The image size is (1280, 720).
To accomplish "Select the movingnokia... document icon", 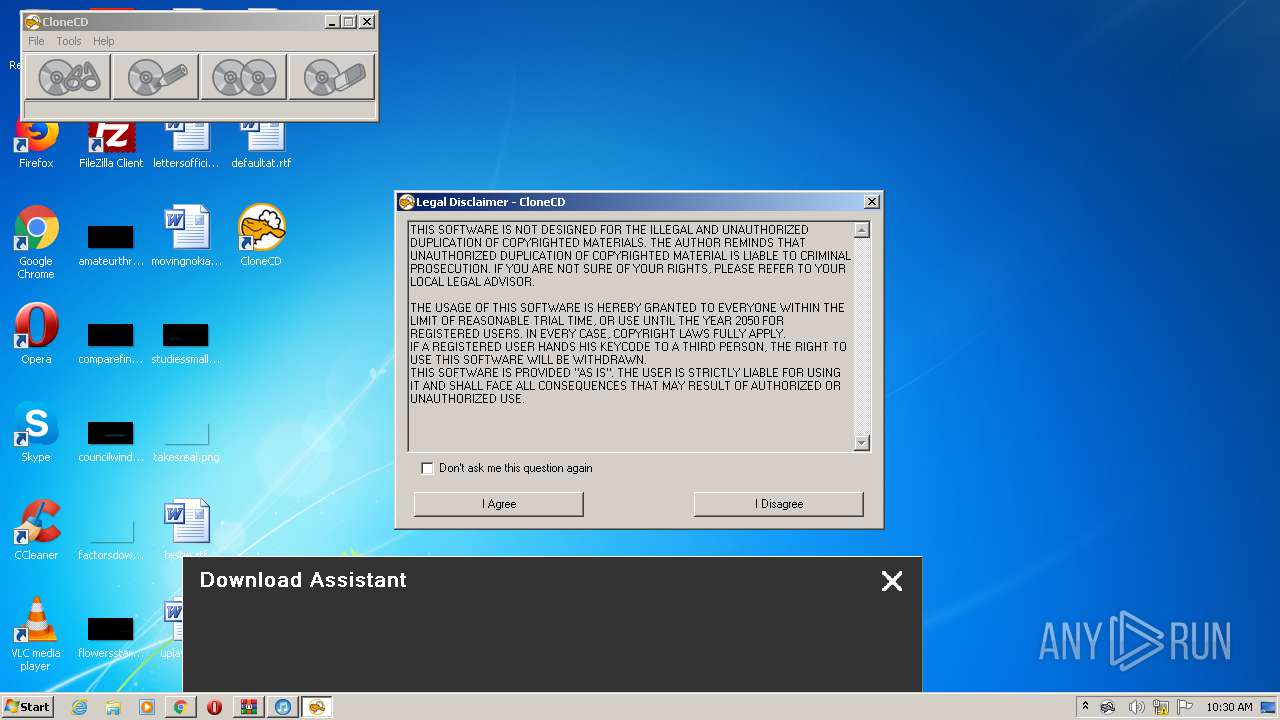I will 186,236.
